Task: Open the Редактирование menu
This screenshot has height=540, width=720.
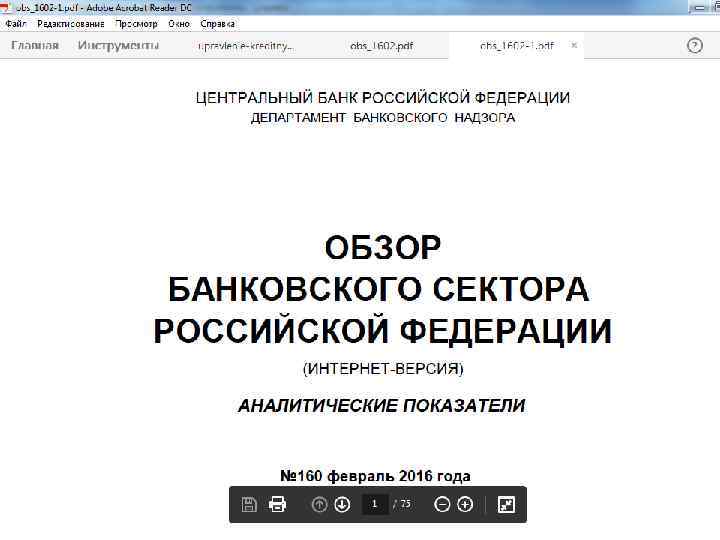Action: [71, 24]
